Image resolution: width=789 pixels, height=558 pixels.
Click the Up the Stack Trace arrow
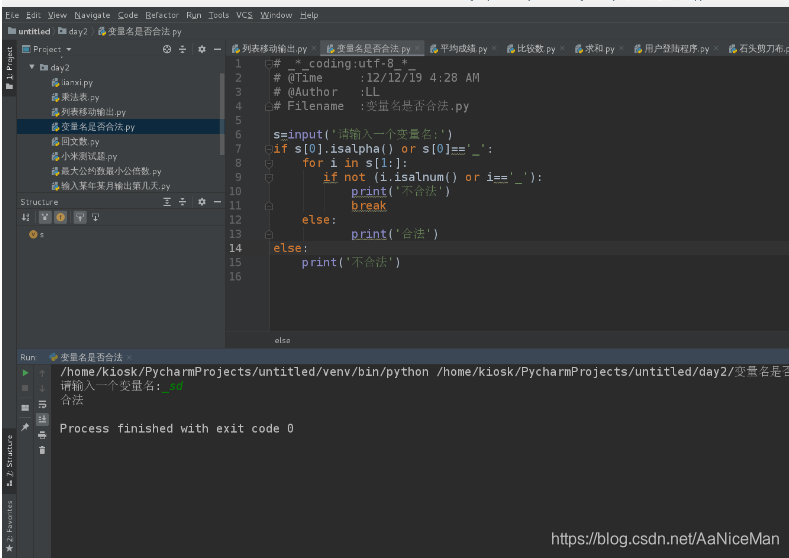pos(42,373)
